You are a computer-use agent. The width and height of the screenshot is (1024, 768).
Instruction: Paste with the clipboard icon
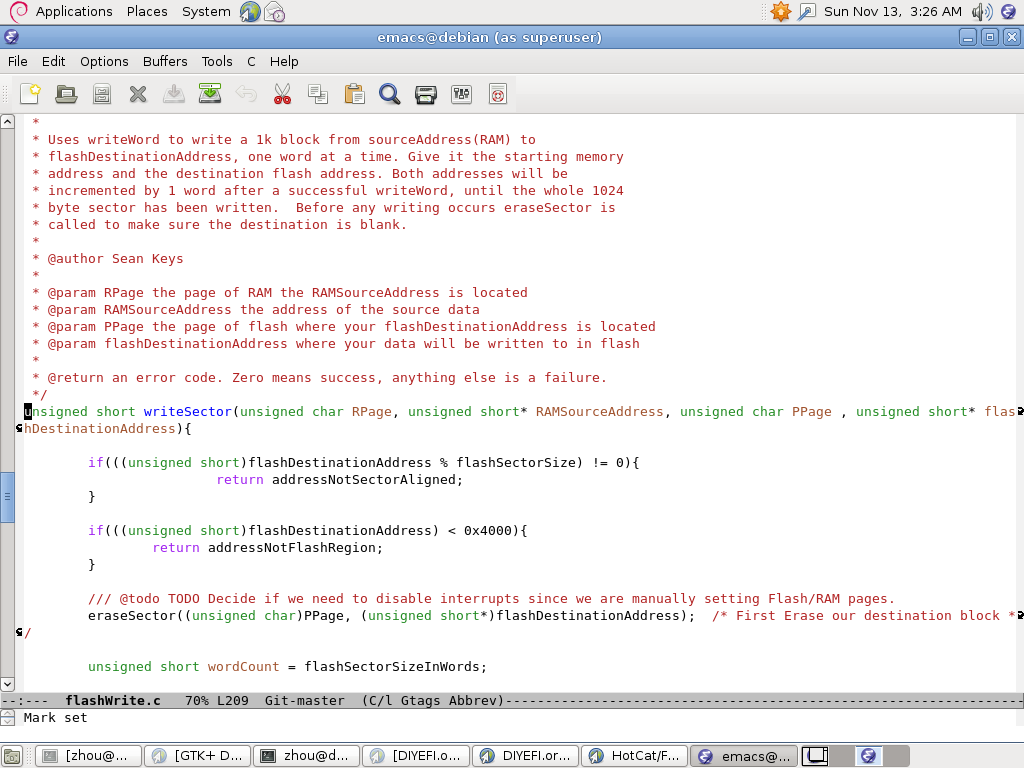[x=354, y=94]
